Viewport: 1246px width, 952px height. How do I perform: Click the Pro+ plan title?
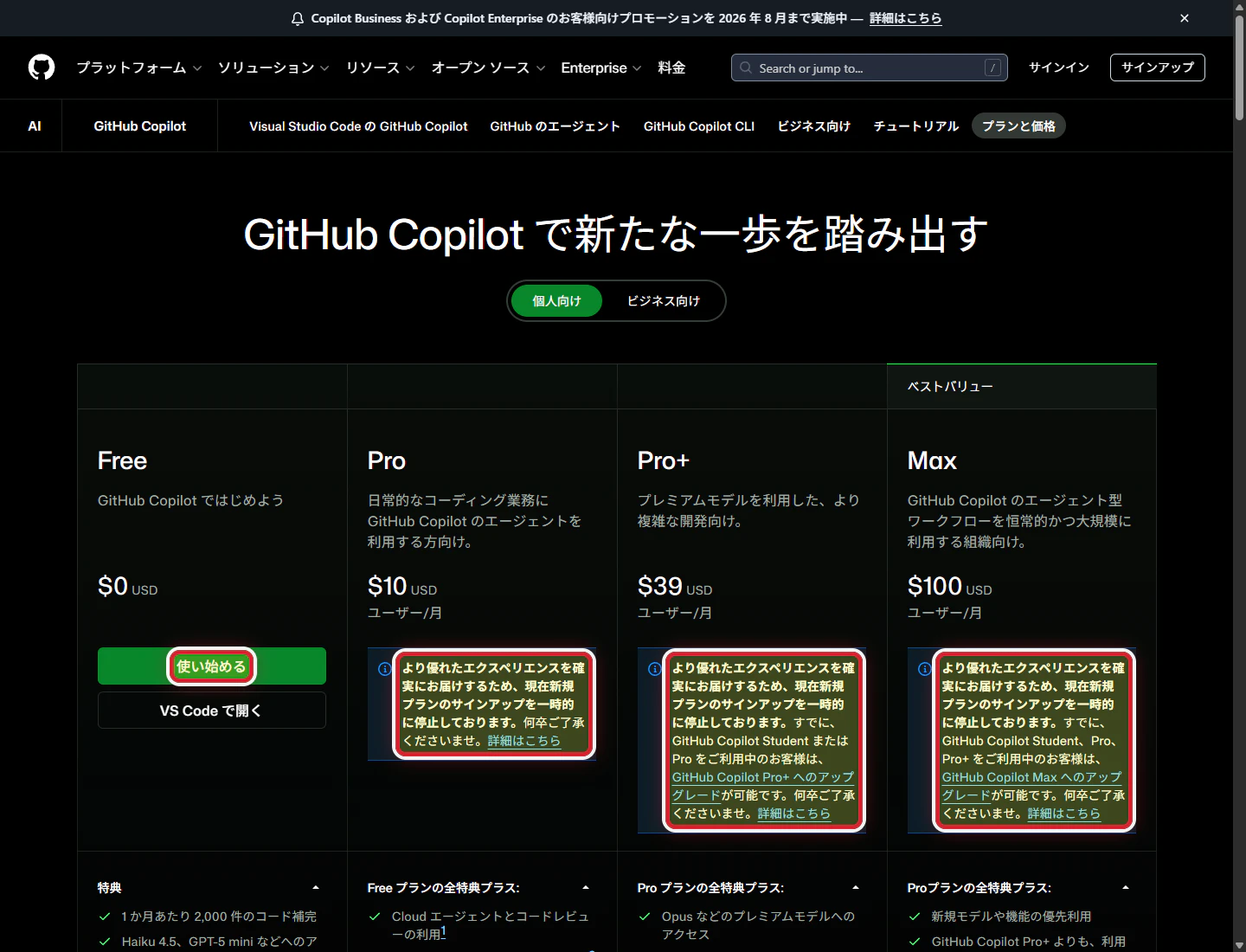664,461
